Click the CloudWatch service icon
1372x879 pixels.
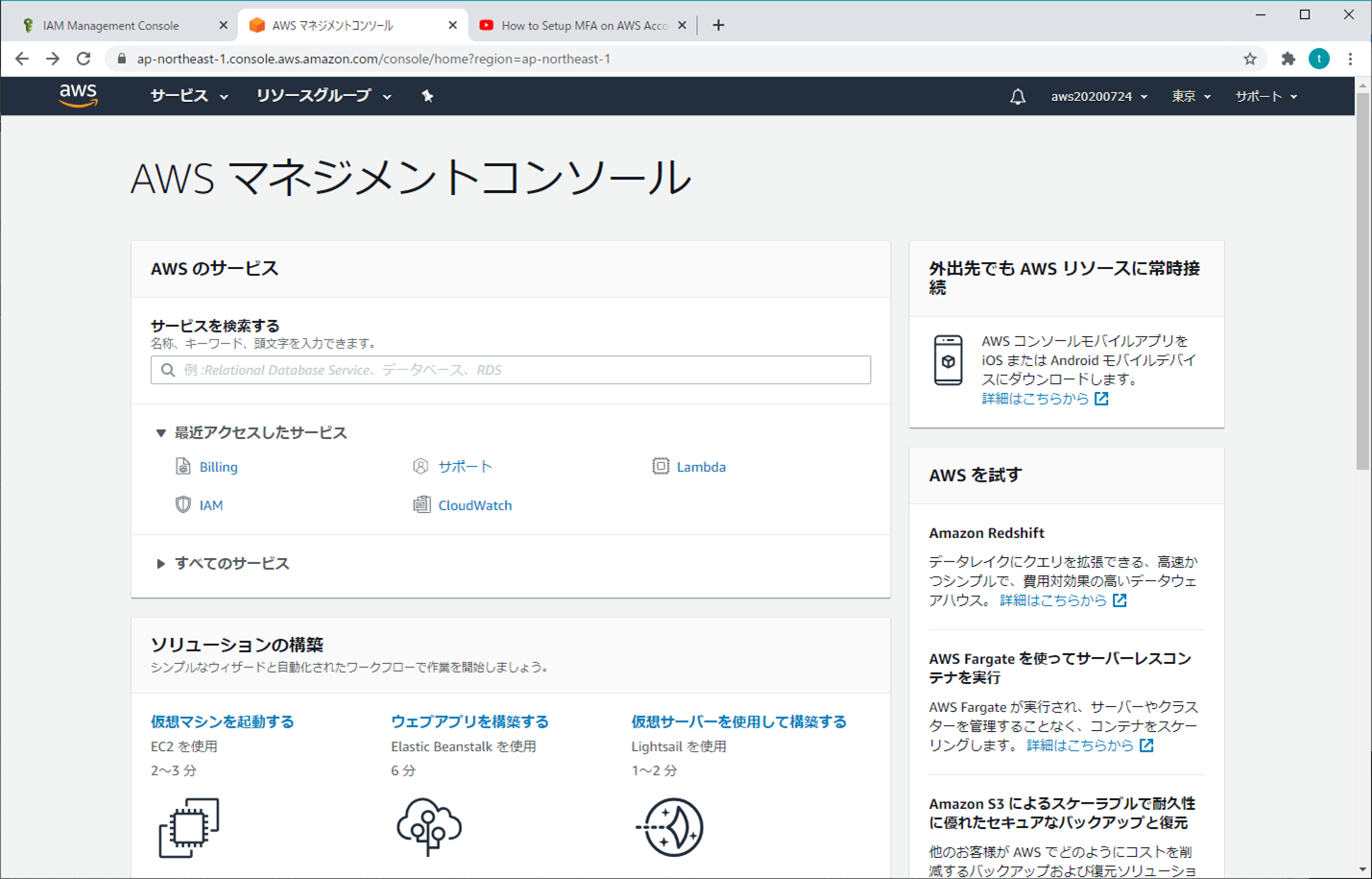(x=421, y=504)
